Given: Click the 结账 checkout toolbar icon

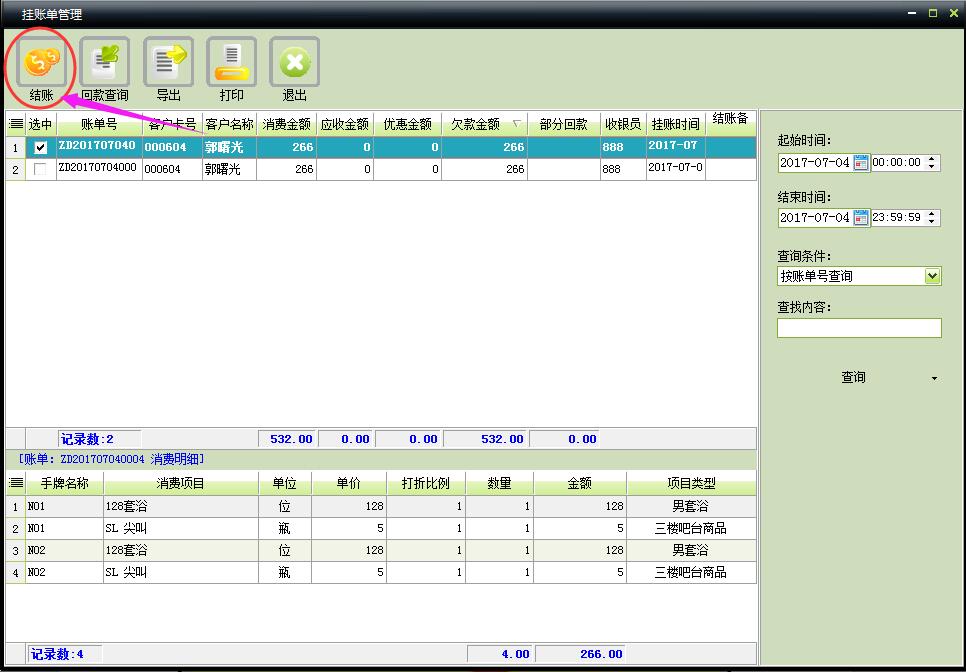Looking at the screenshot, I should coord(41,62).
